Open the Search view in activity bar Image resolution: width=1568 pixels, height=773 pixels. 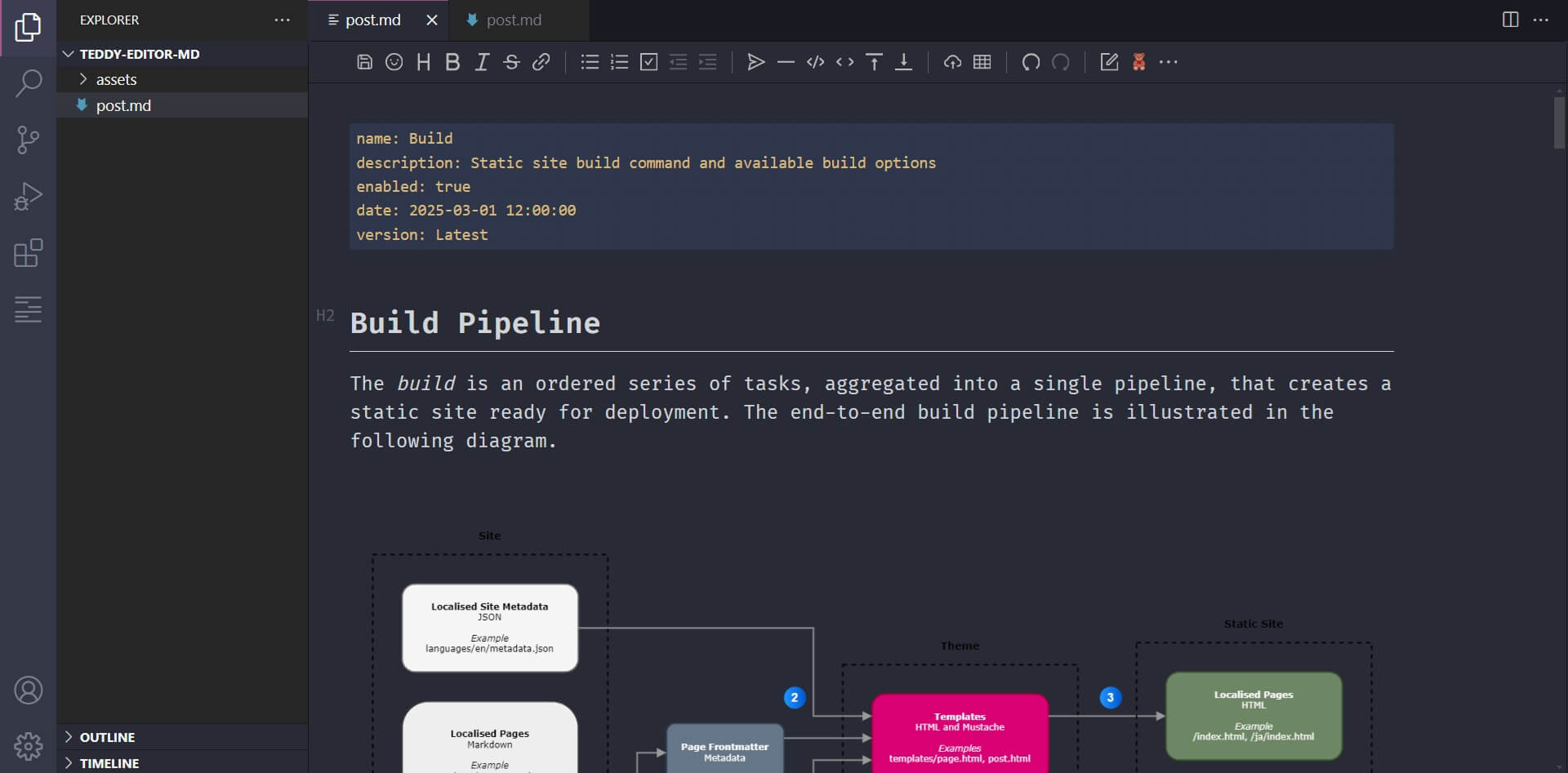[x=28, y=83]
